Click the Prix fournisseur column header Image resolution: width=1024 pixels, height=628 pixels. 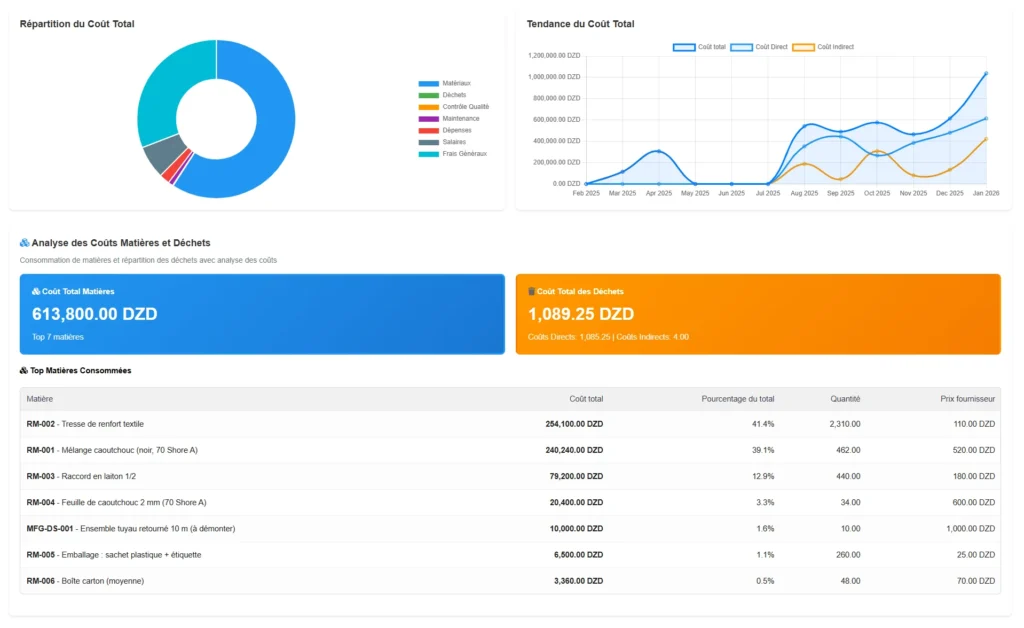968,399
